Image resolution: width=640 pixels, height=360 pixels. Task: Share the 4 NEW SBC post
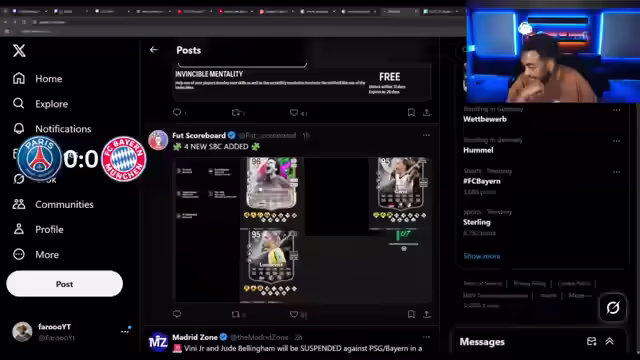[427, 314]
